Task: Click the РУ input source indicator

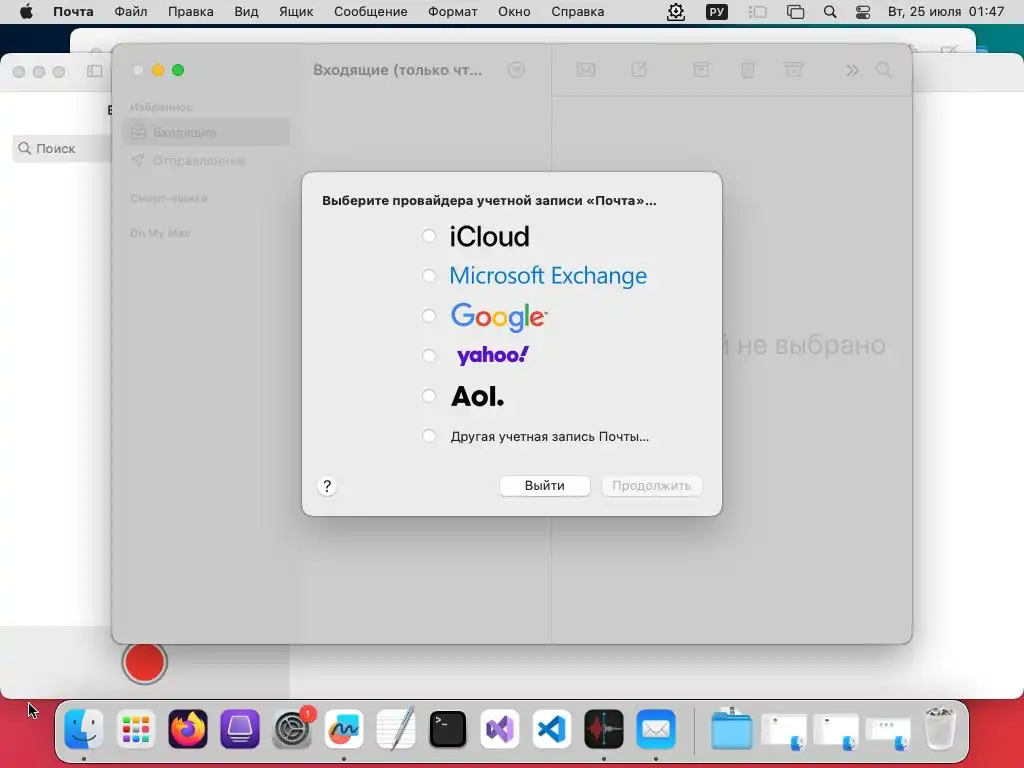Action: [x=716, y=12]
